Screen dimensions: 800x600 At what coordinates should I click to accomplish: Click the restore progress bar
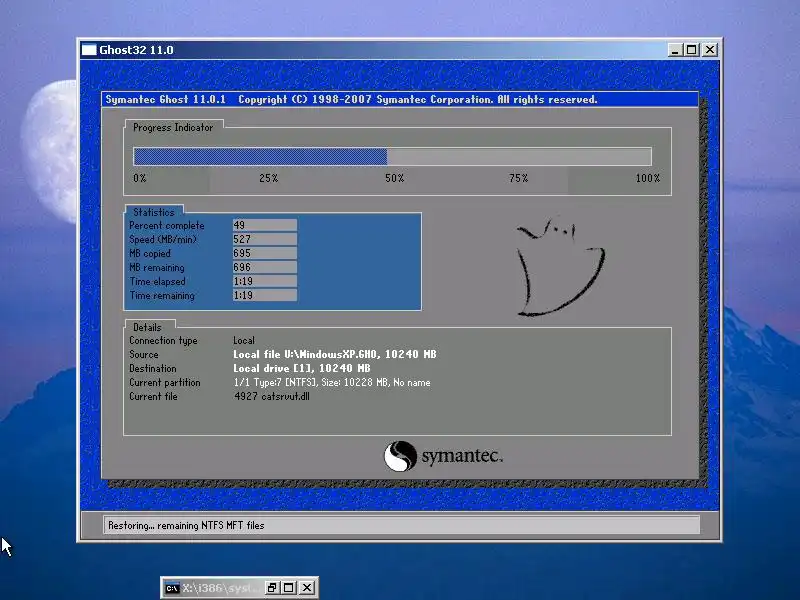[392, 156]
